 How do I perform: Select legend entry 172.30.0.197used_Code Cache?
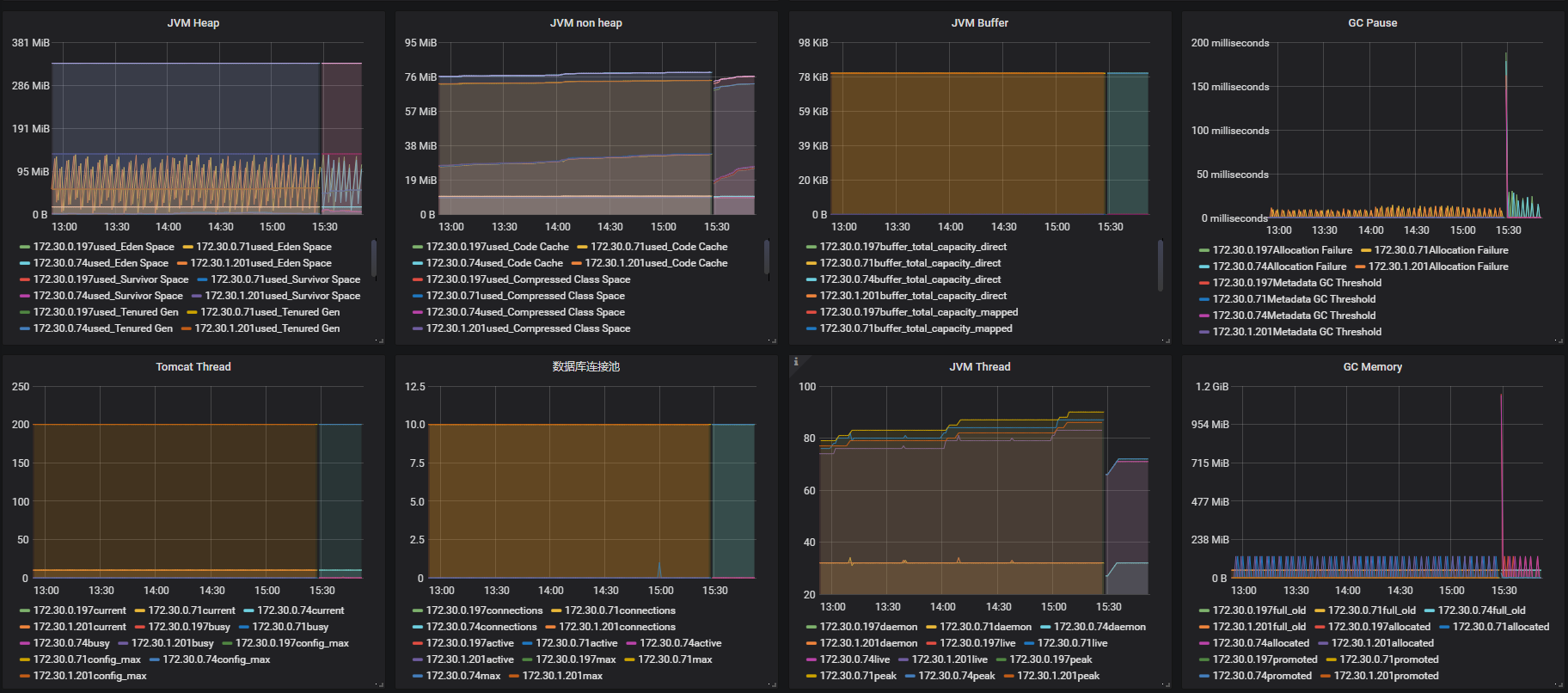498,247
